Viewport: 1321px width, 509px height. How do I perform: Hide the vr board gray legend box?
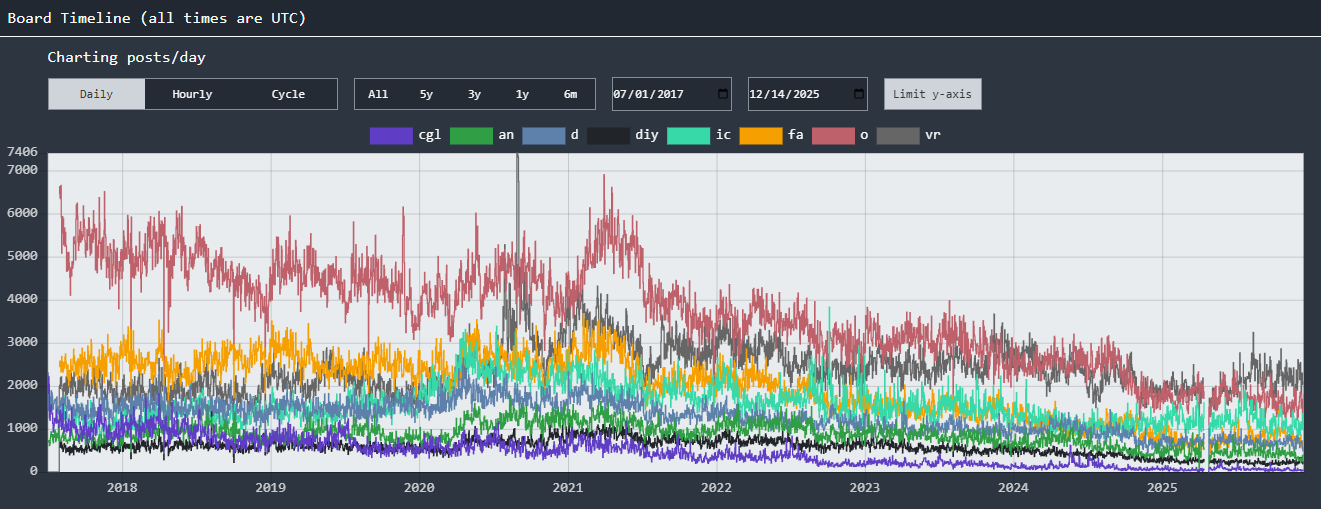point(897,135)
